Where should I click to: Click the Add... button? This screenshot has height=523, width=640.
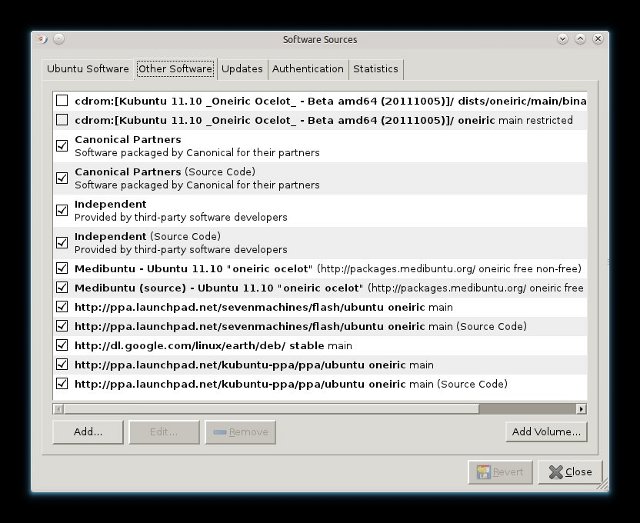tap(88, 432)
